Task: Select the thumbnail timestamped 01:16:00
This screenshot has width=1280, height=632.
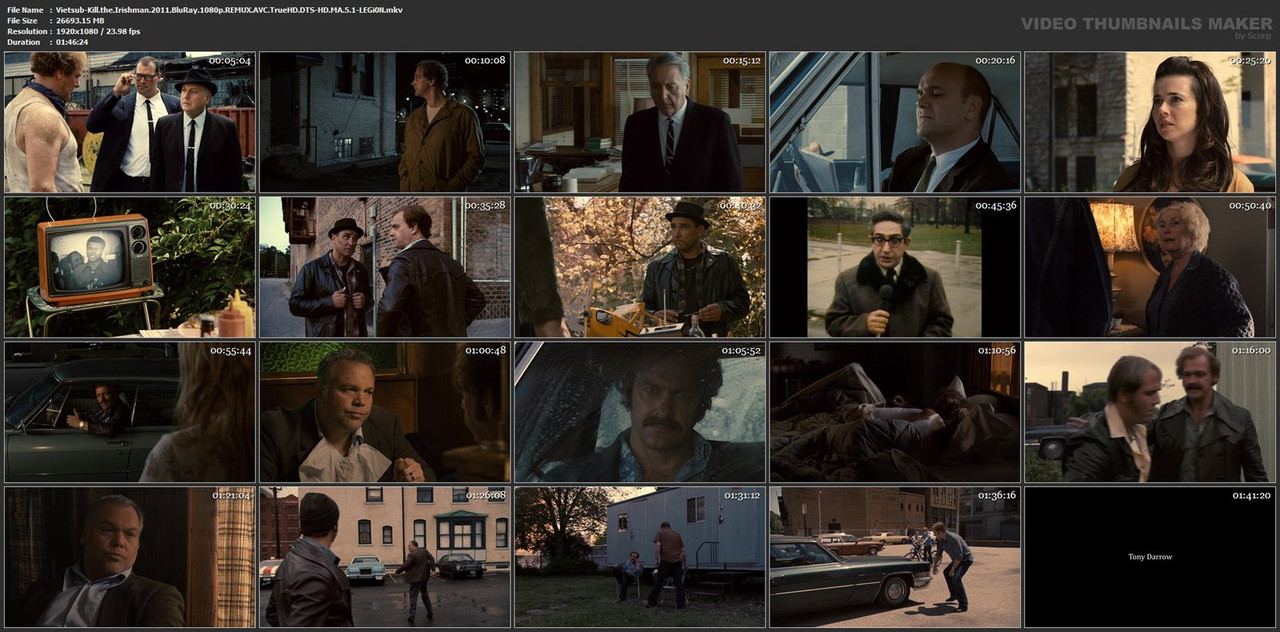Action: coord(1150,412)
